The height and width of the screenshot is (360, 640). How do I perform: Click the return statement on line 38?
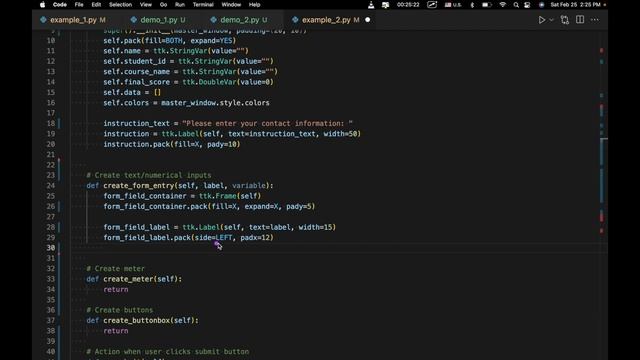[116, 331]
